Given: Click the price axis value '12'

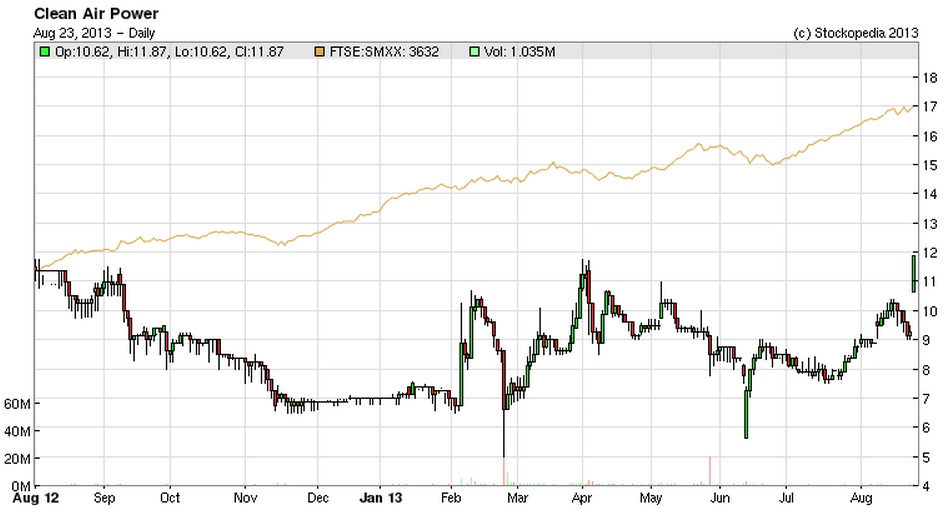Looking at the screenshot, I should click(x=930, y=253).
